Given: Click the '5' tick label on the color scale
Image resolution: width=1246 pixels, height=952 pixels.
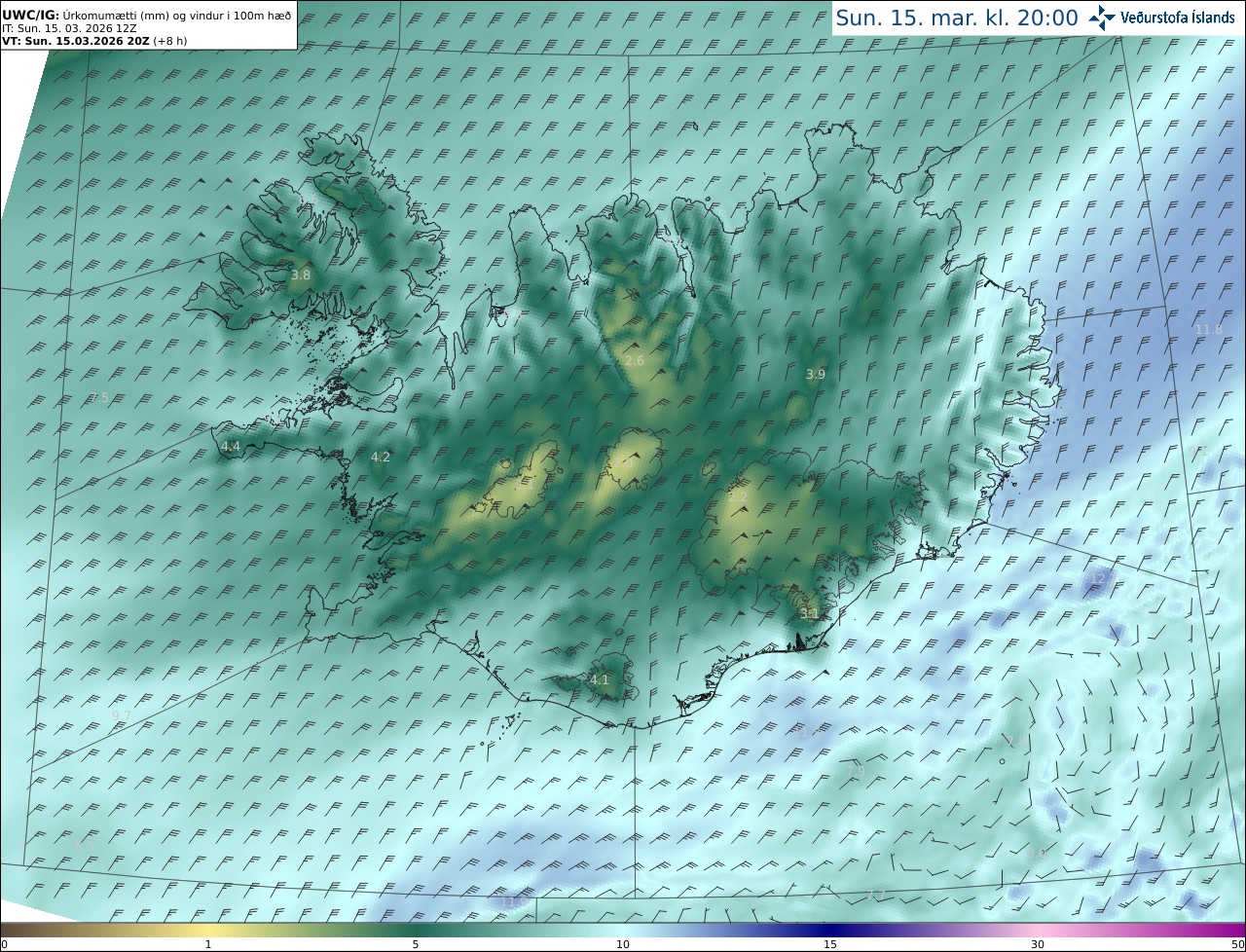Looking at the screenshot, I should pyautogui.click(x=416, y=944).
